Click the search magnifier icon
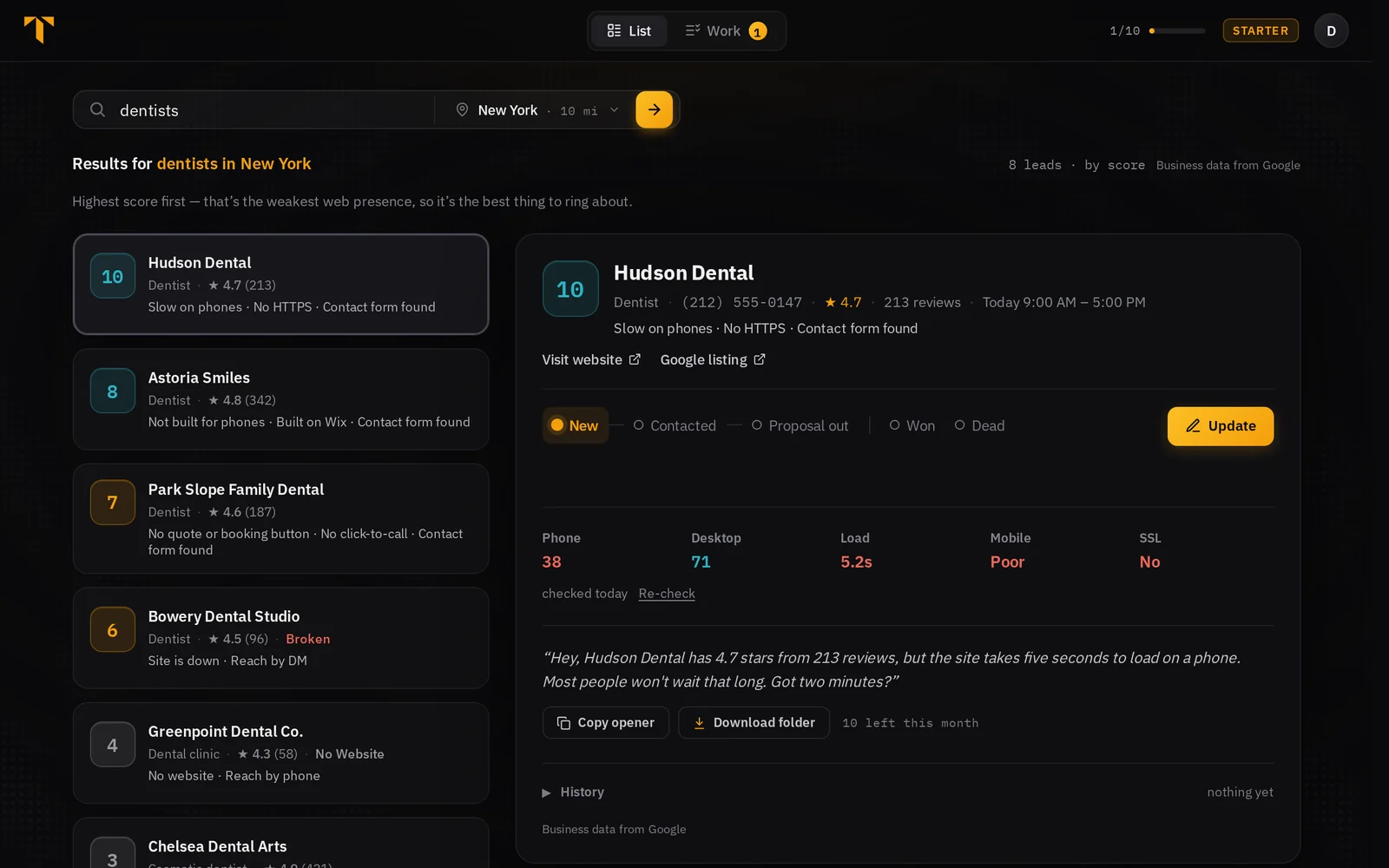This screenshot has height=868, width=1389. 98,110
